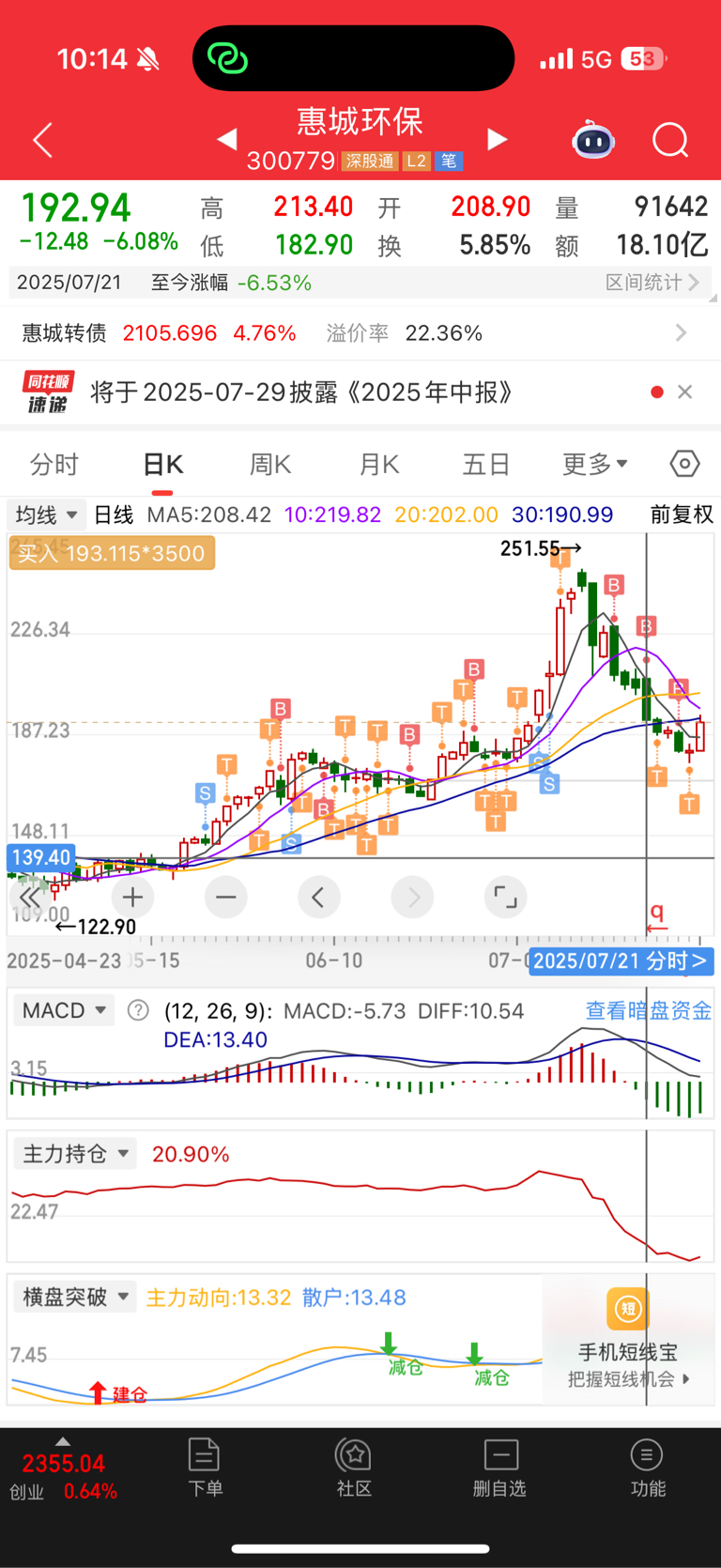
Task: Open 社区 community icon
Action: tap(354, 1468)
